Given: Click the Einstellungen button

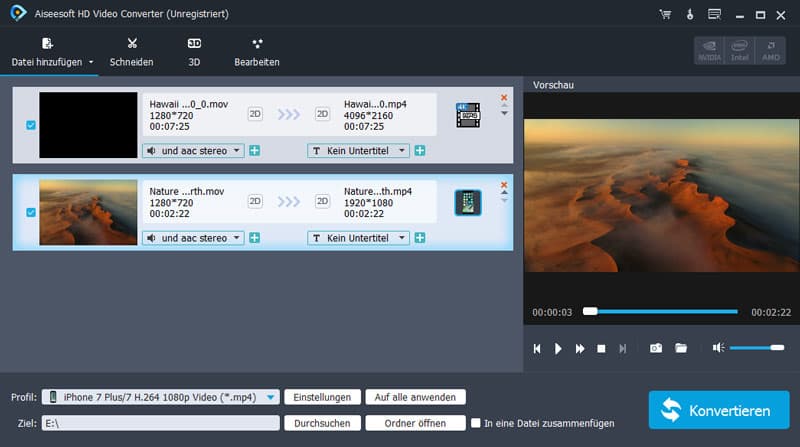Looking at the screenshot, I should click(322, 397).
